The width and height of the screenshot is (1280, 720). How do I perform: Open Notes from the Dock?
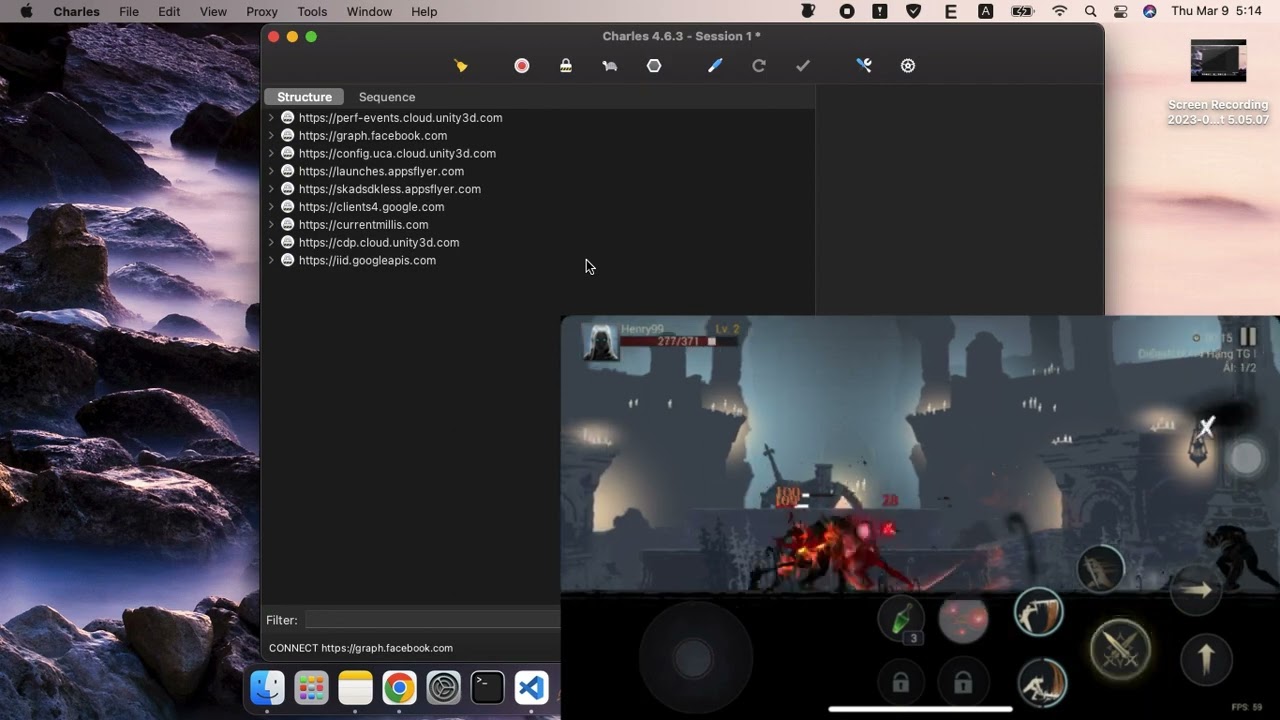(355, 688)
